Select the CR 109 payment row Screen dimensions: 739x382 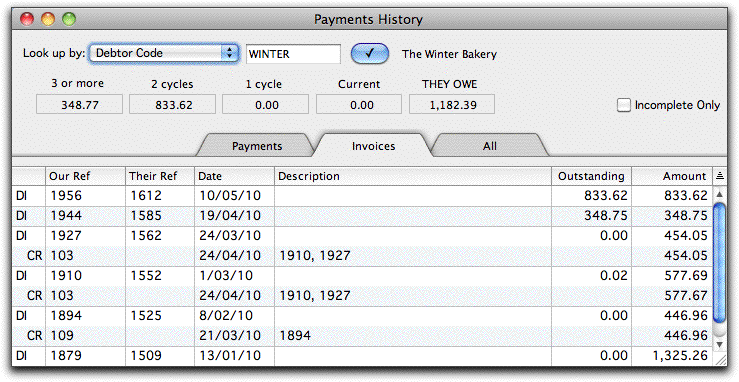[362, 335]
